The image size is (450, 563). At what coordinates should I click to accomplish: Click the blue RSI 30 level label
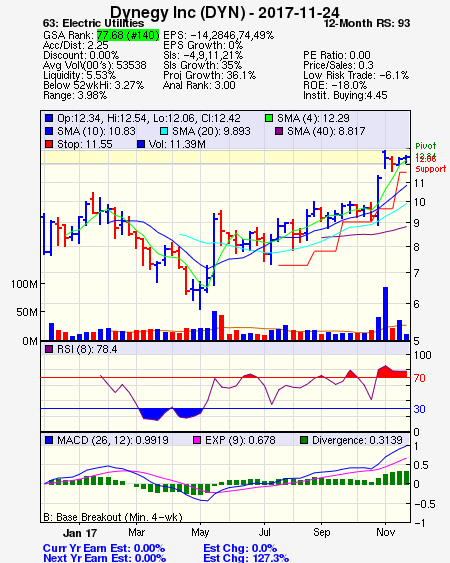[419, 409]
